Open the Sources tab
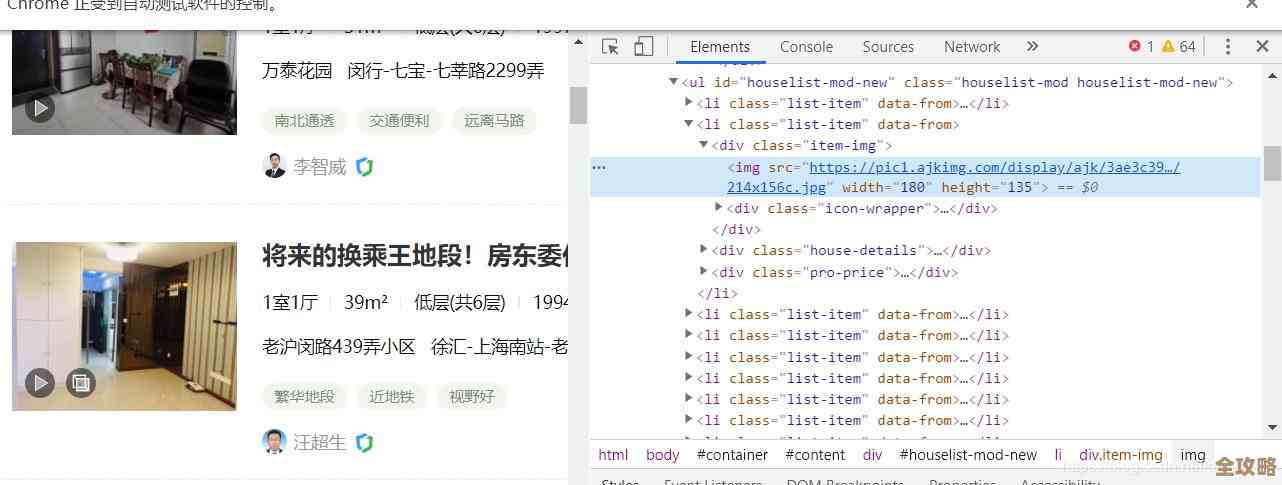Image resolution: width=1282 pixels, height=485 pixels. coord(888,47)
